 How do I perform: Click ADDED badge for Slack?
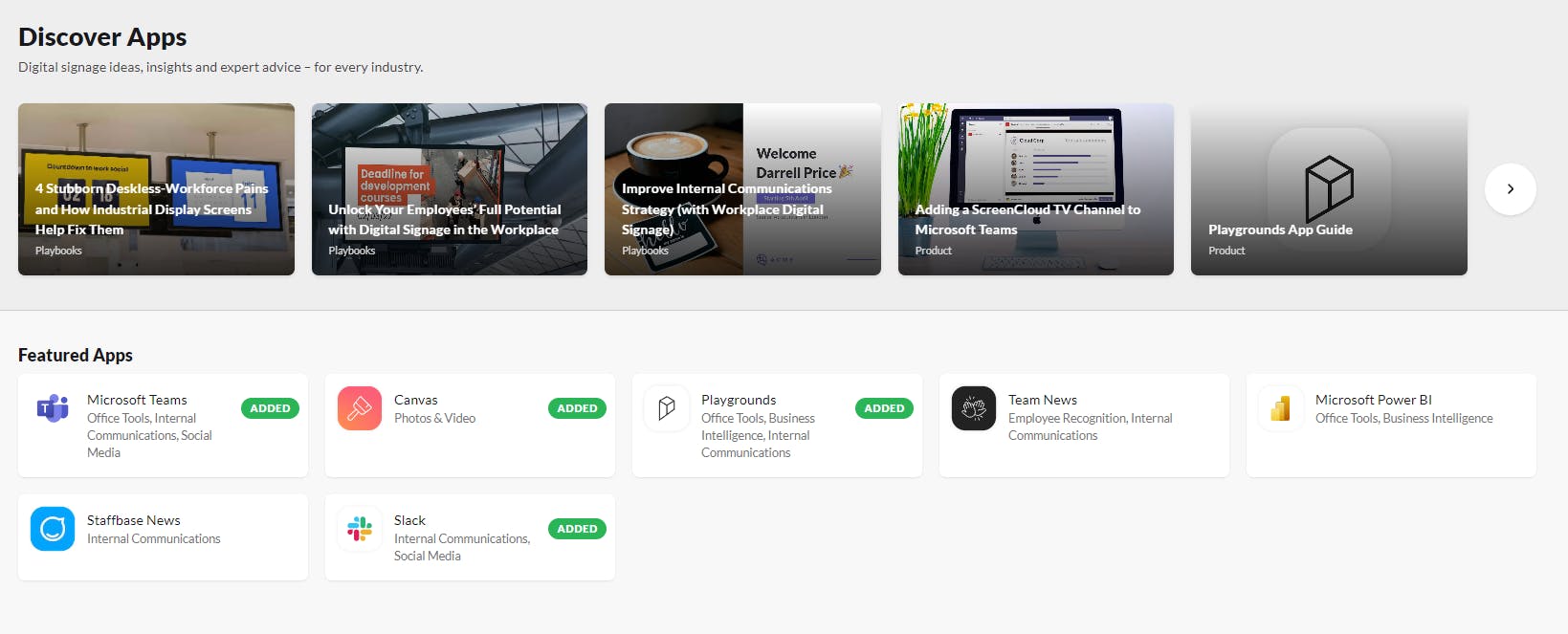[x=577, y=529]
